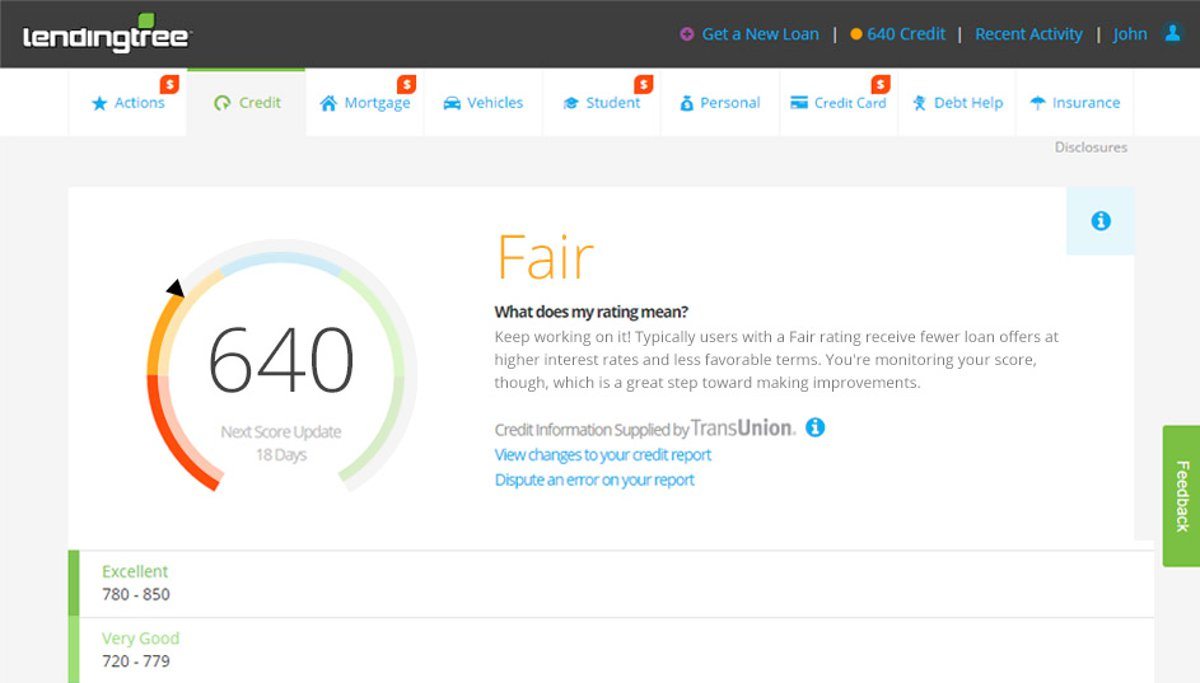The height and width of the screenshot is (683, 1200).
Task: Click the dollar badge on Credit Card tab
Action: click(880, 84)
